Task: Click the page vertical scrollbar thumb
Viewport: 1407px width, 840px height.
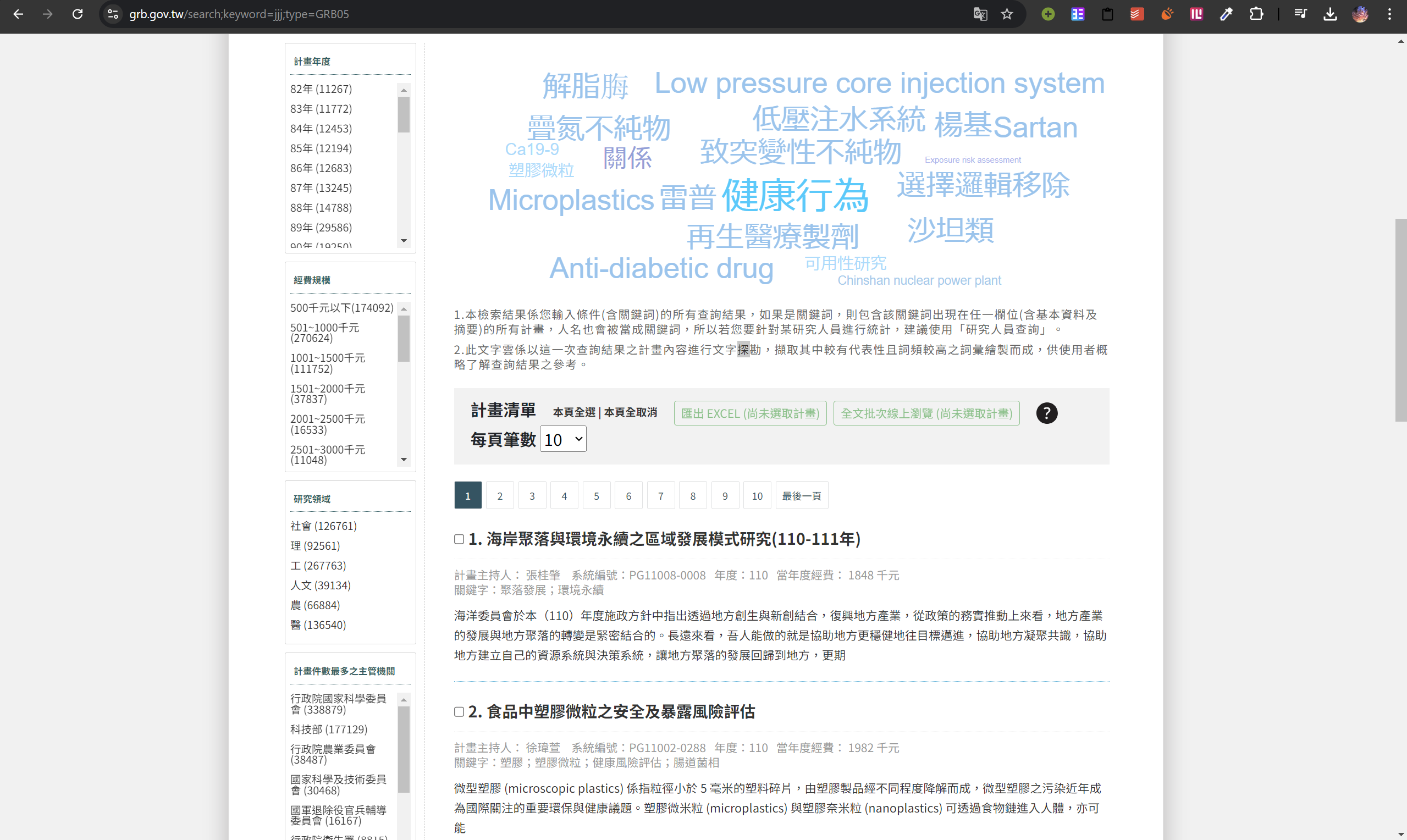Action: tap(1400, 320)
